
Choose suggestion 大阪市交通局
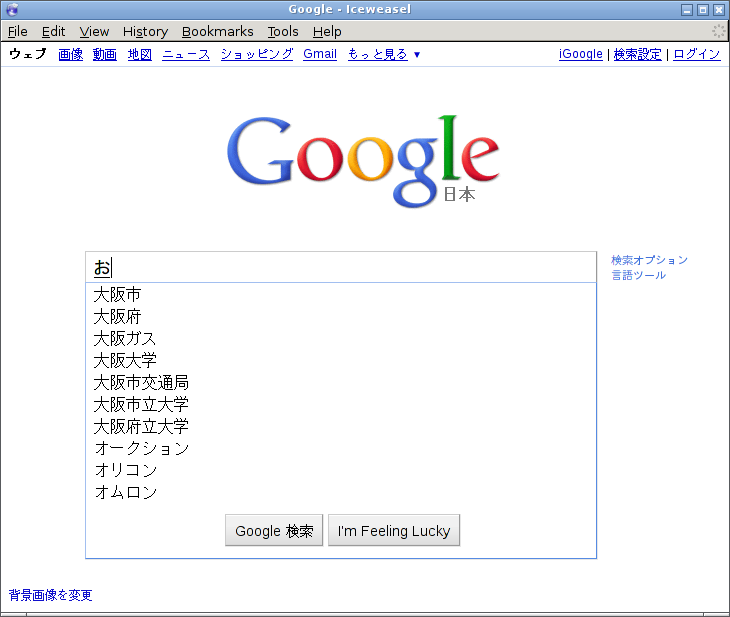point(341,382)
